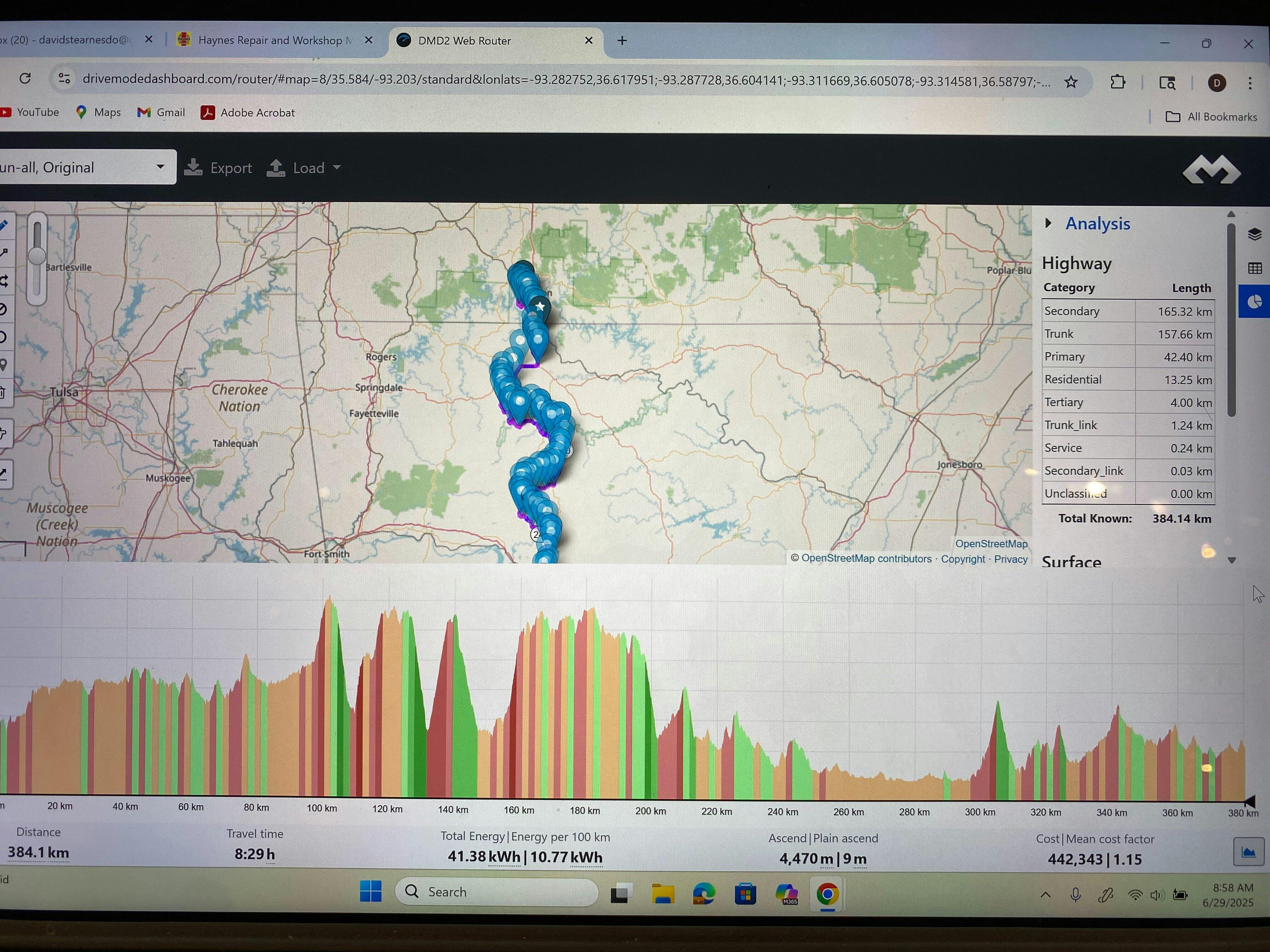1270x952 pixels.
Task: Open the Chrome three-dot menu
Action: click(x=1250, y=83)
